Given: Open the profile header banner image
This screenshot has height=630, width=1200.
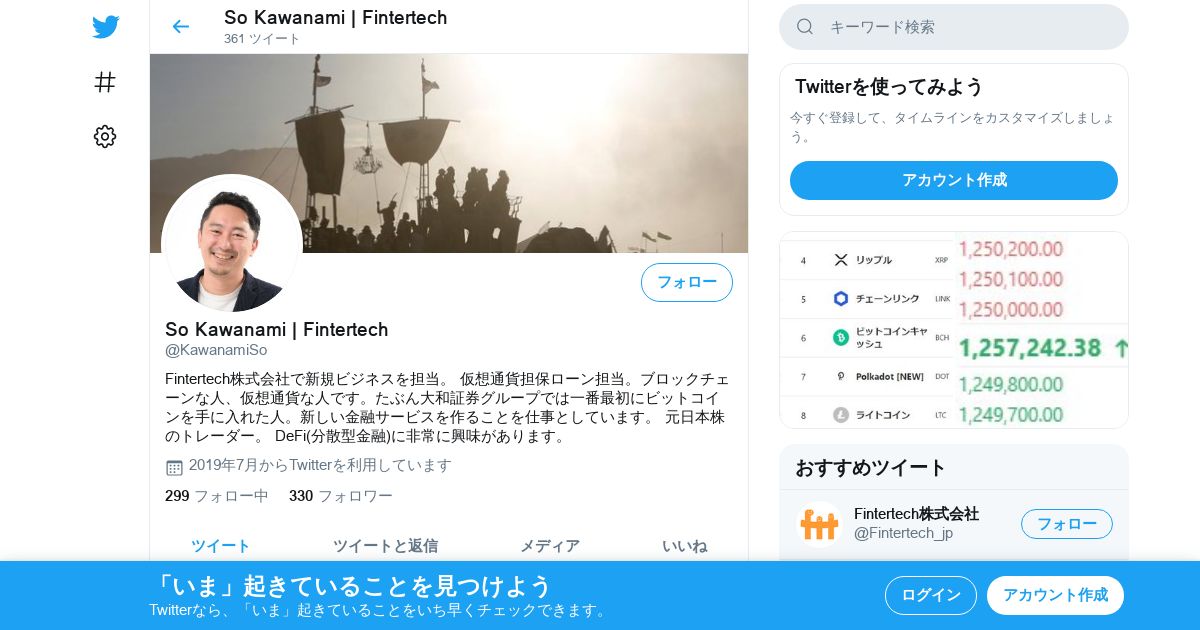Looking at the screenshot, I should pyautogui.click(x=449, y=153).
